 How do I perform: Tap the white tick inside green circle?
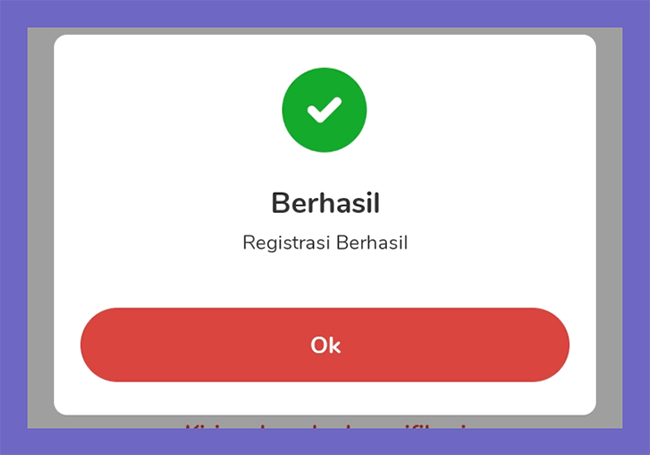325,110
